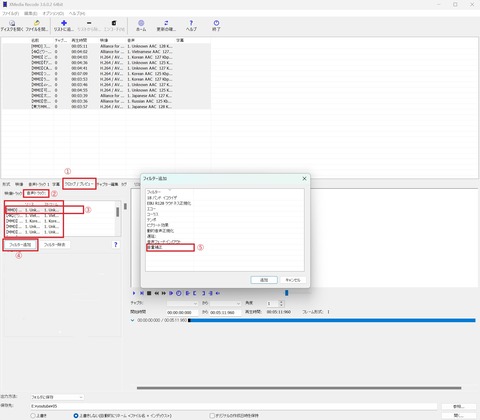Viewport: 480px width, 420px height.
Task: Select コーラス in the filter list
Action: (x=153, y=214)
